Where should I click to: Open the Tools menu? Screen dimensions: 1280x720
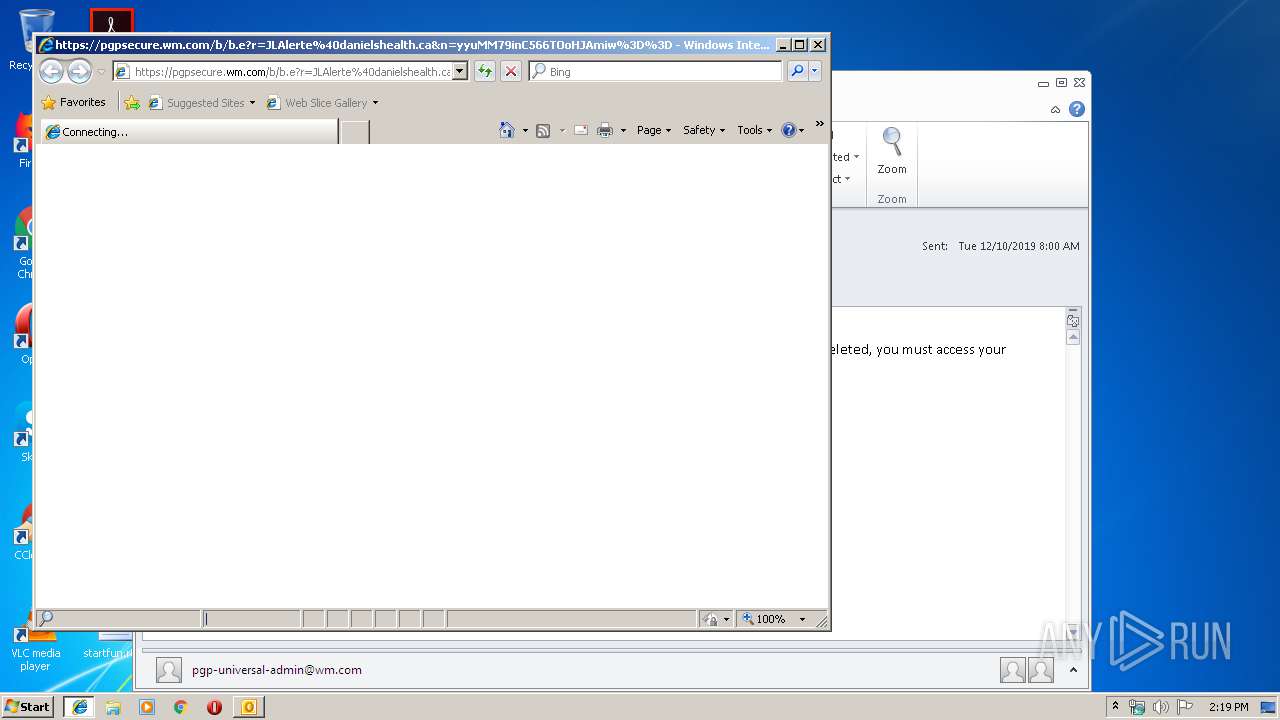755,130
